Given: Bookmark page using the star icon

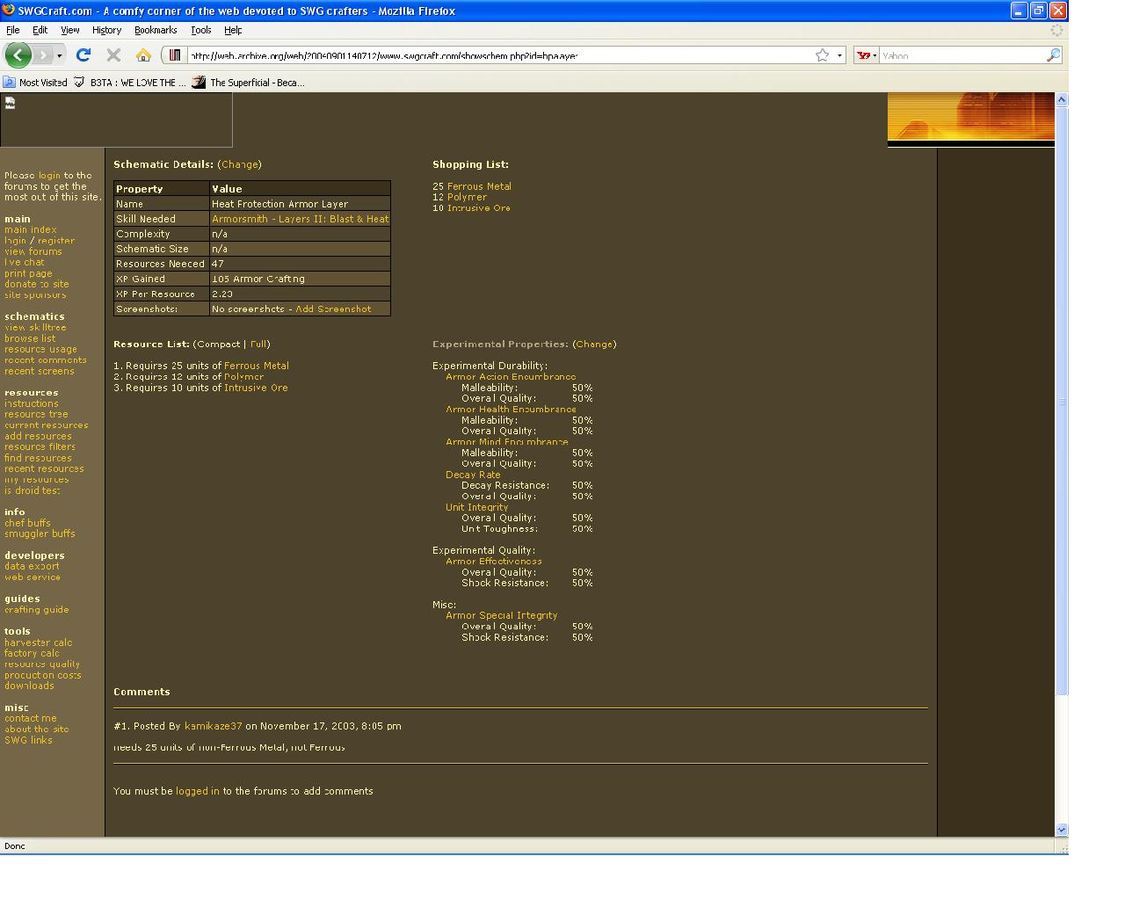Looking at the screenshot, I should coord(822,56).
